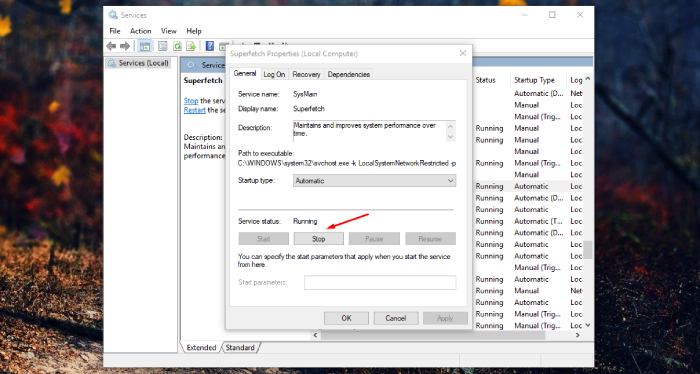Click the path to executable text
This screenshot has width=700, height=374.
[x=347, y=163]
